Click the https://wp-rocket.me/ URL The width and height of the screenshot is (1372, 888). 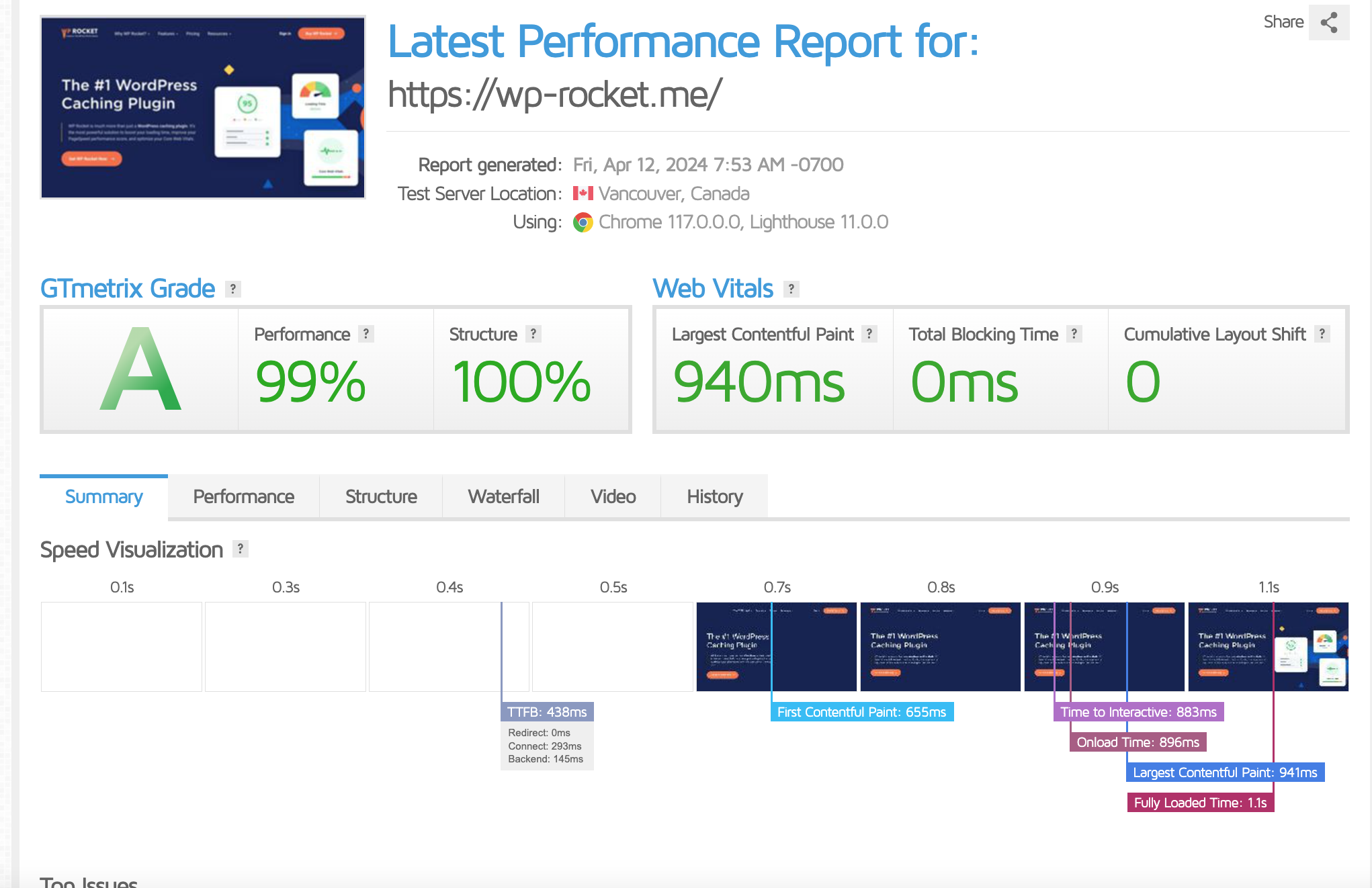tap(555, 94)
